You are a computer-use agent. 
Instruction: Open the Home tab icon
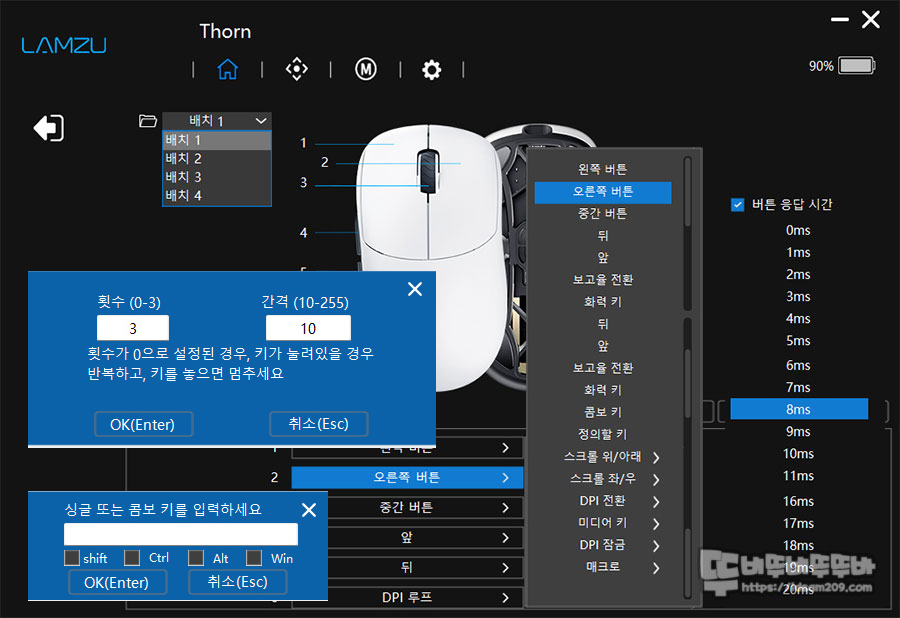click(227, 69)
